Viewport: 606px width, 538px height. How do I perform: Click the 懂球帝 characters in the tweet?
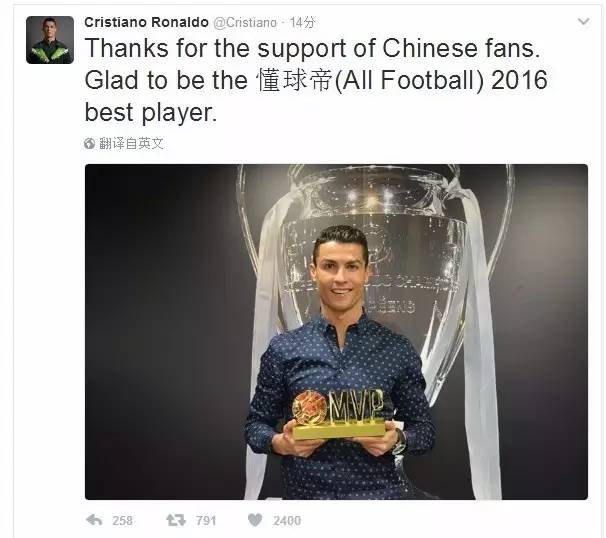pyautogui.click(x=294, y=80)
